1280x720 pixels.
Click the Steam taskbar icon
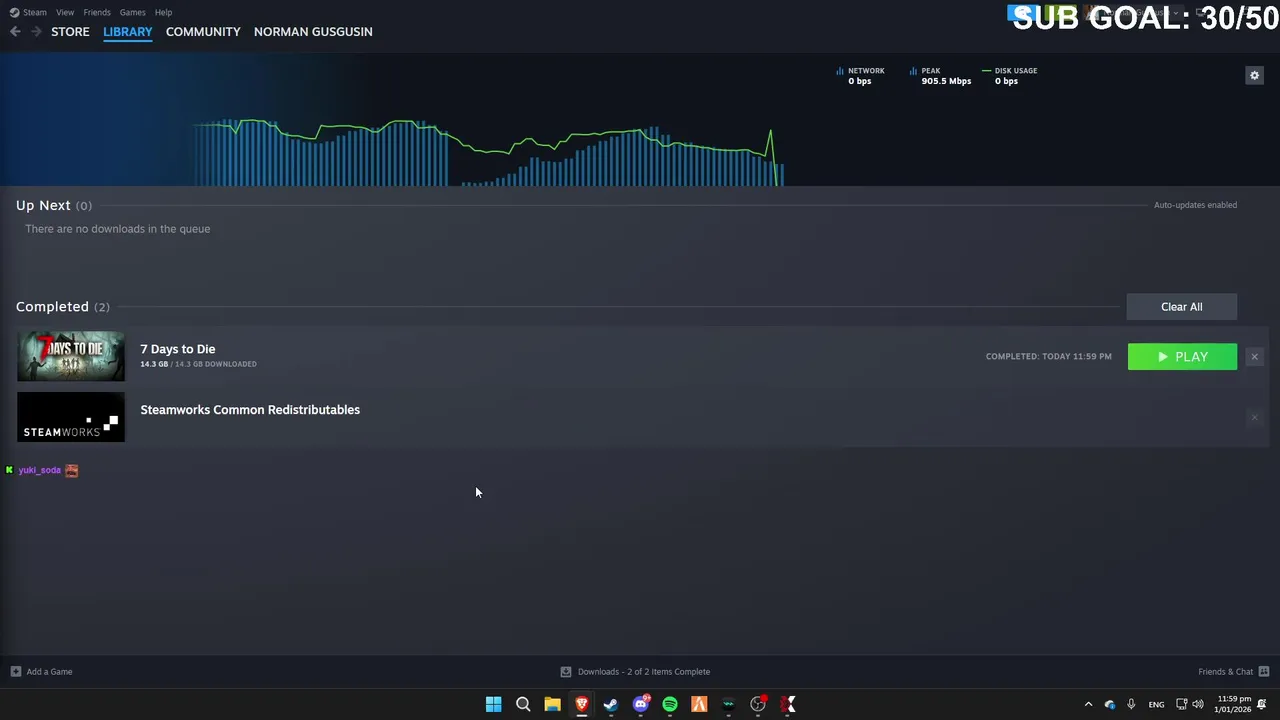click(611, 704)
